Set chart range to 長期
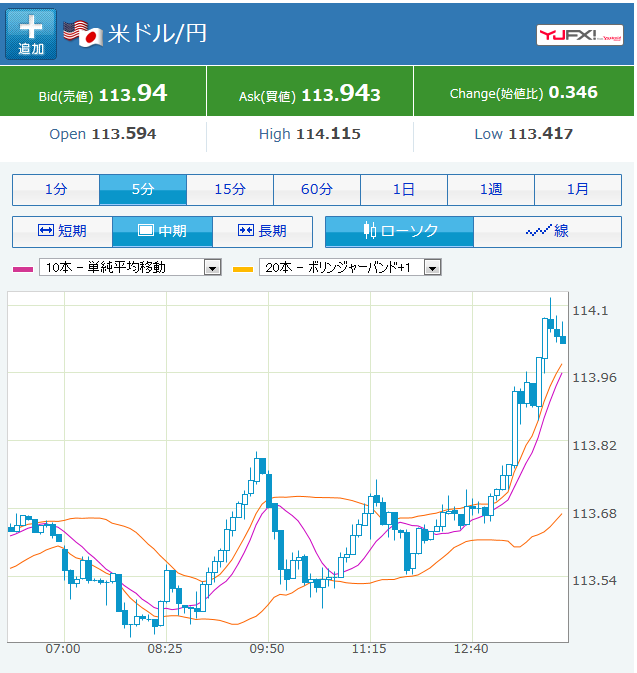The image size is (637, 673). [262, 232]
